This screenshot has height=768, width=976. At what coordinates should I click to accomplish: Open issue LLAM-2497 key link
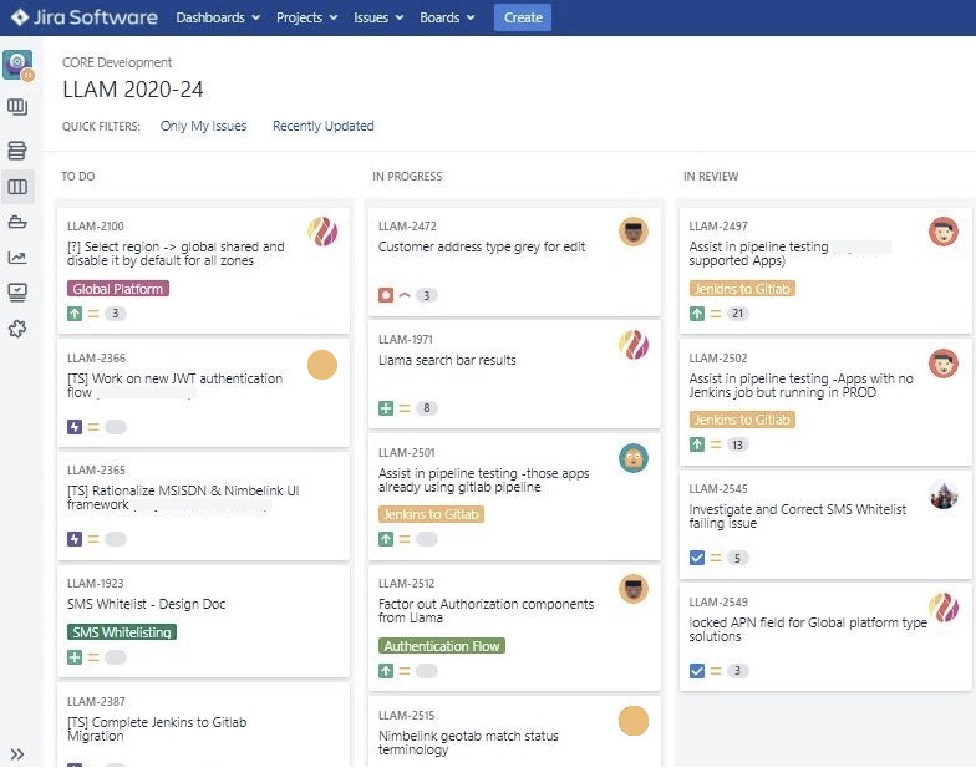point(718,226)
